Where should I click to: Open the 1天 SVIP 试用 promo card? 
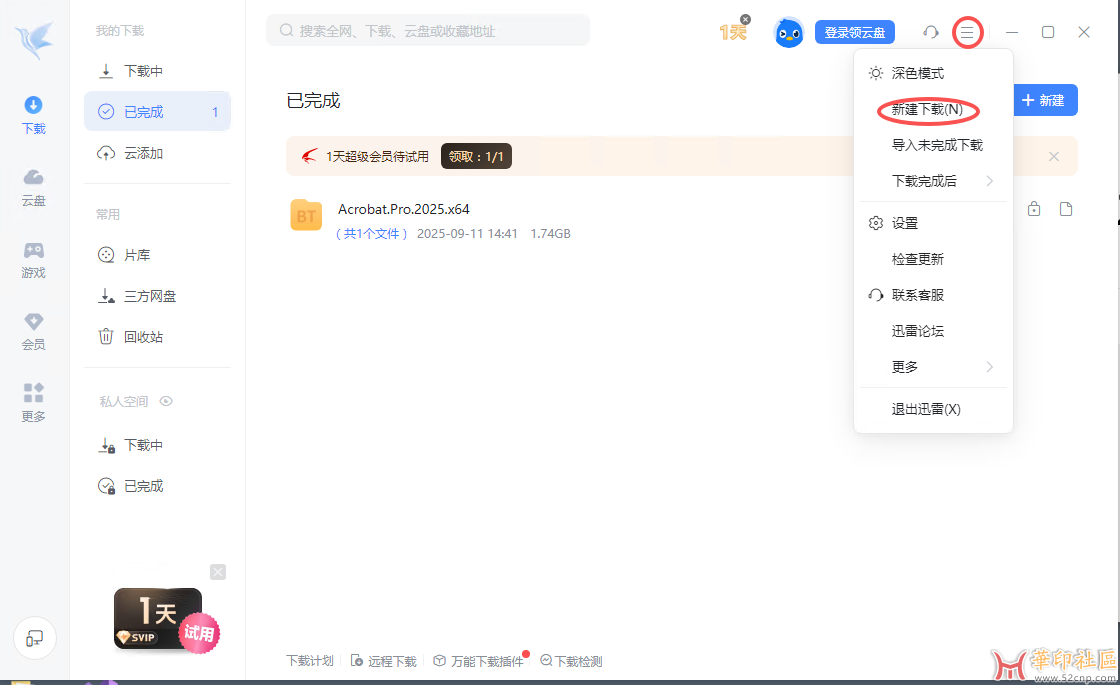pos(166,620)
